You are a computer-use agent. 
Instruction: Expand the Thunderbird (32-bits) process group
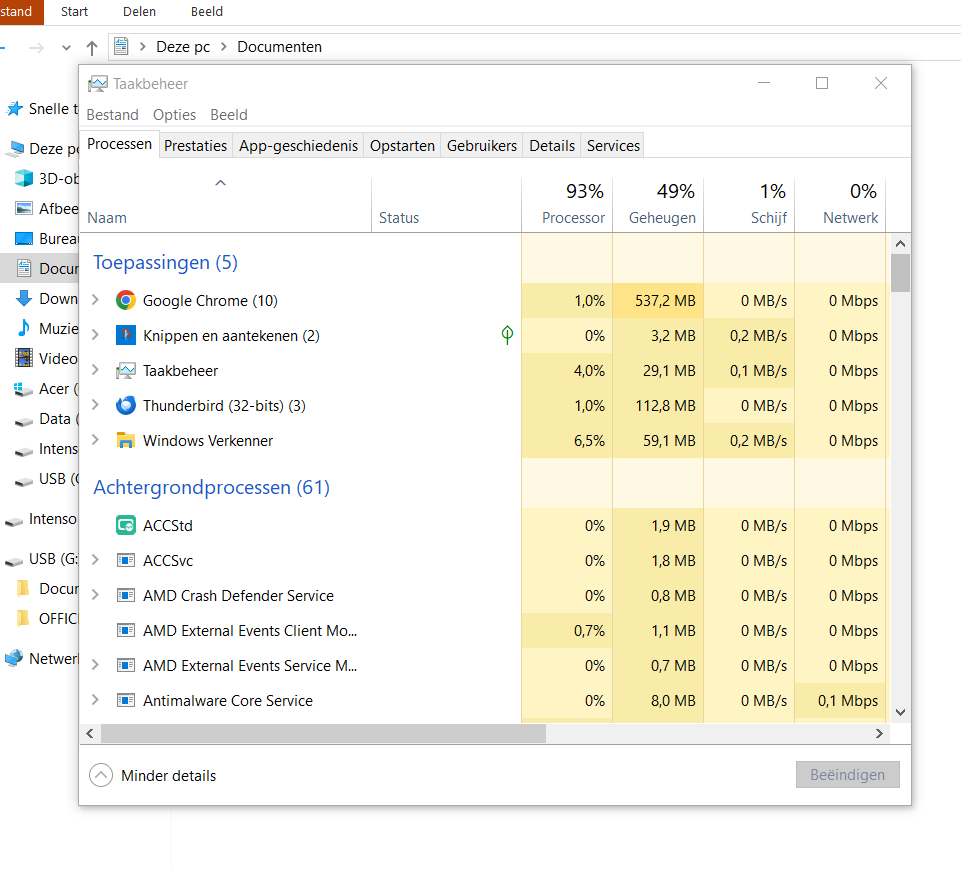click(x=95, y=406)
